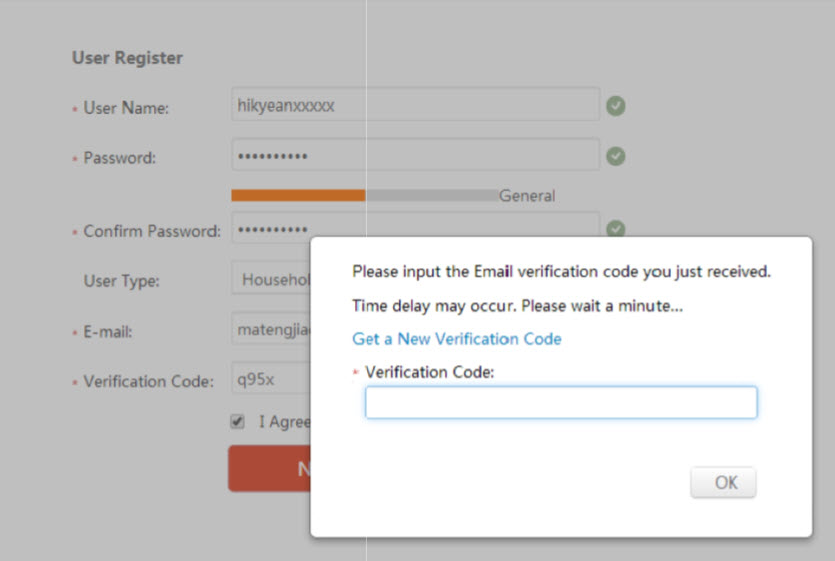Click the User Register heading

[127, 58]
